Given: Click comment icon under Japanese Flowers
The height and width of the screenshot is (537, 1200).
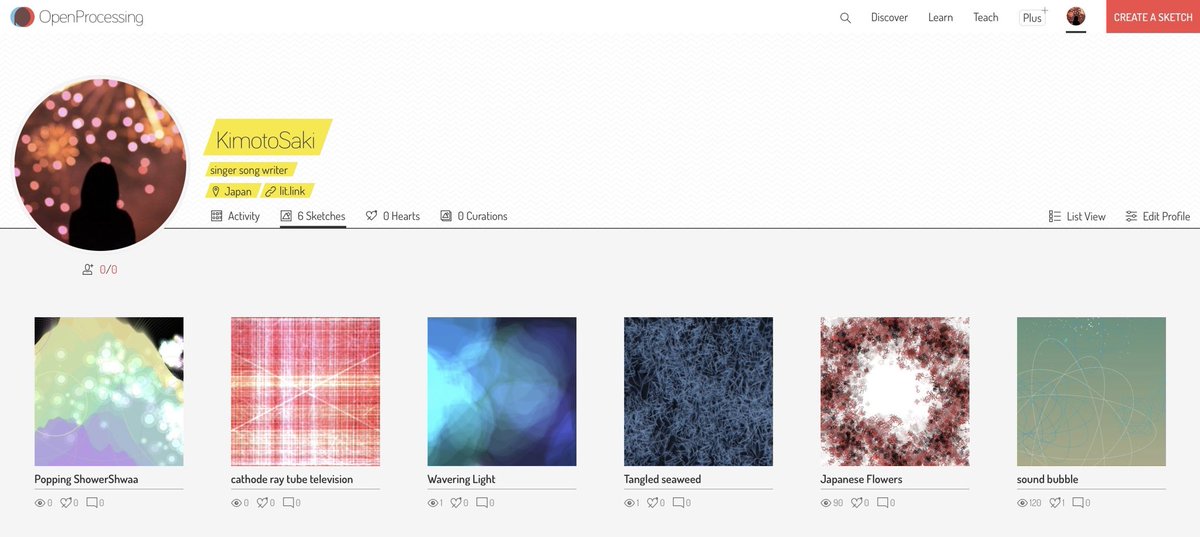Looking at the screenshot, I should tap(882, 503).
